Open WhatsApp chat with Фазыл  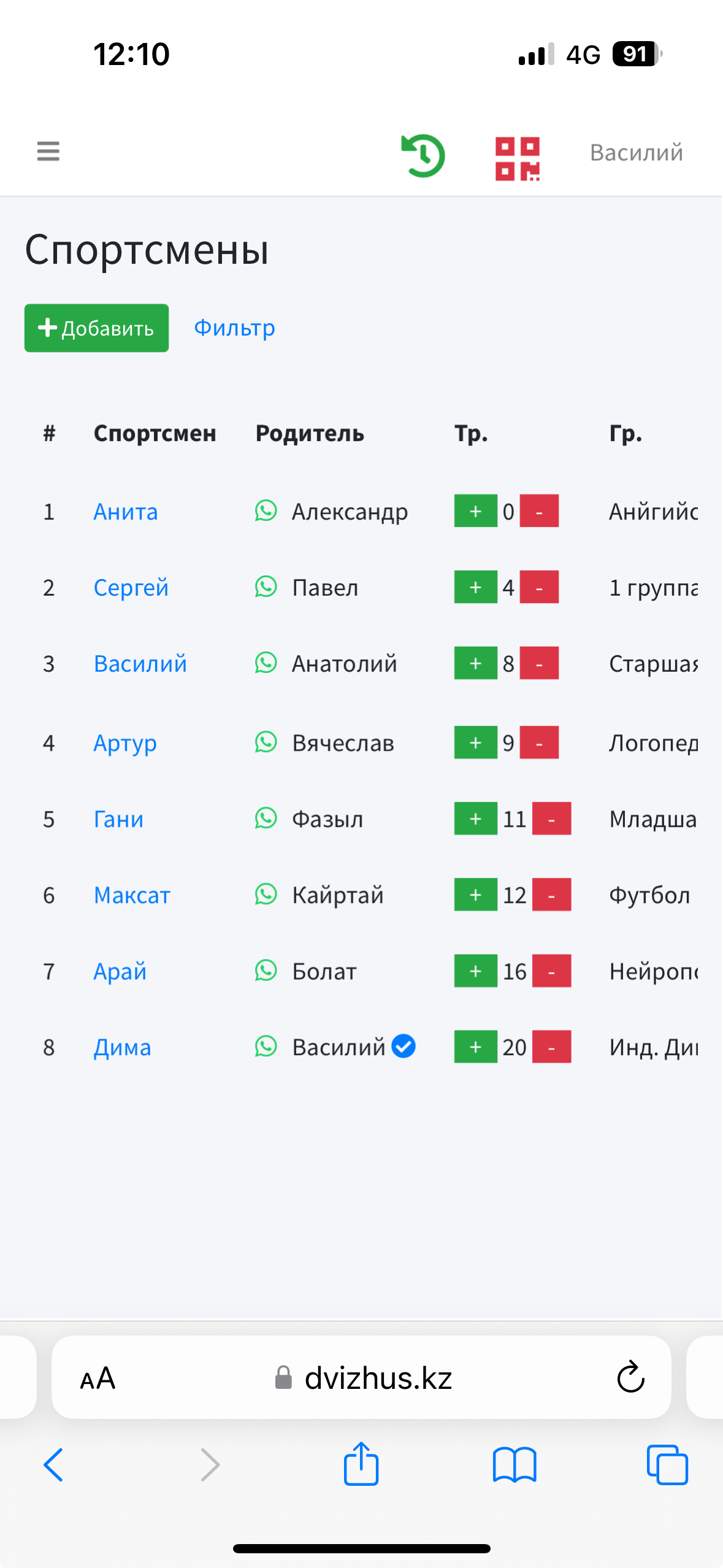tap(266, 818)
